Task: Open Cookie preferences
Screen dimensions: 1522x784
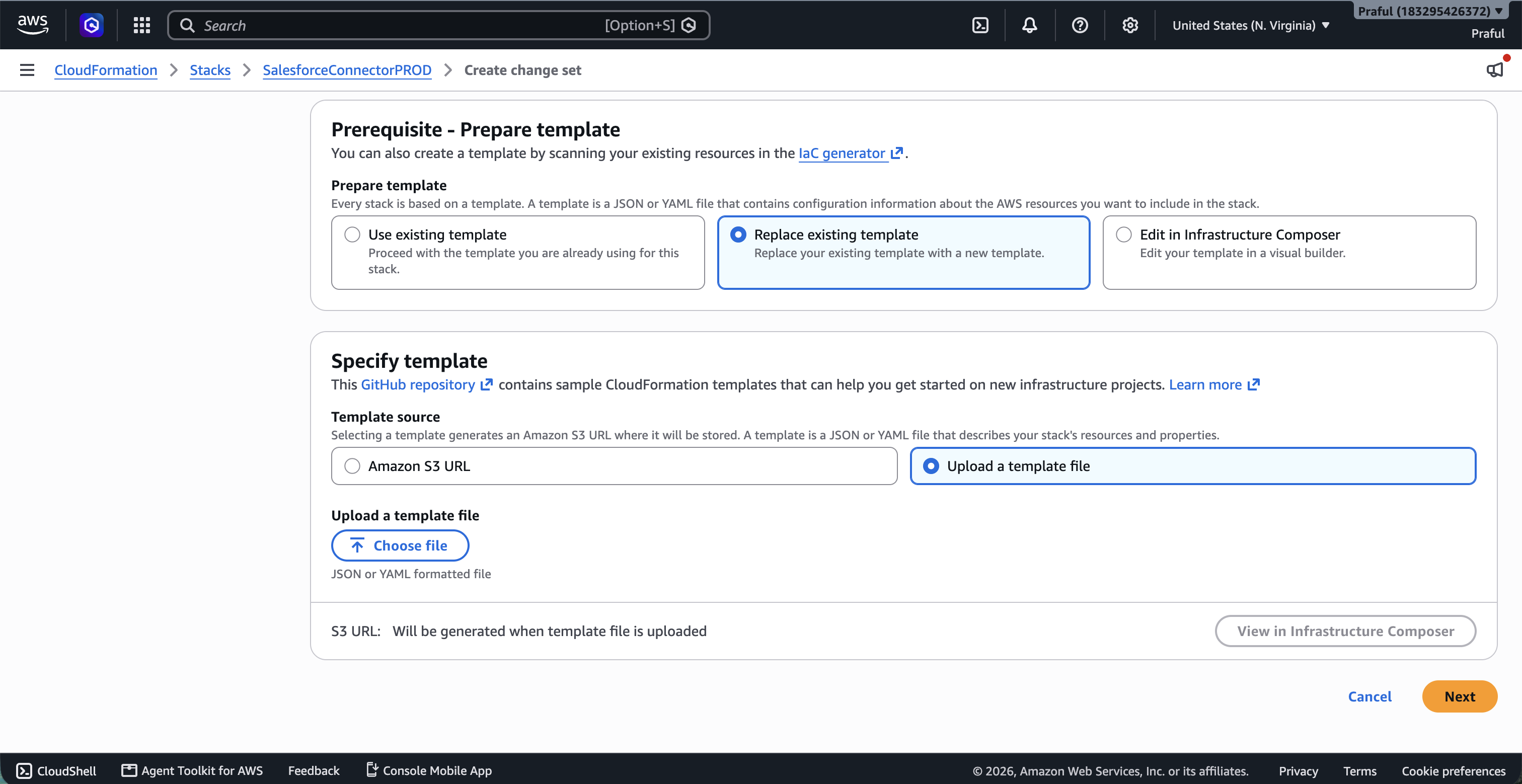Action: pyautogui.click(x=1454, y=771)
